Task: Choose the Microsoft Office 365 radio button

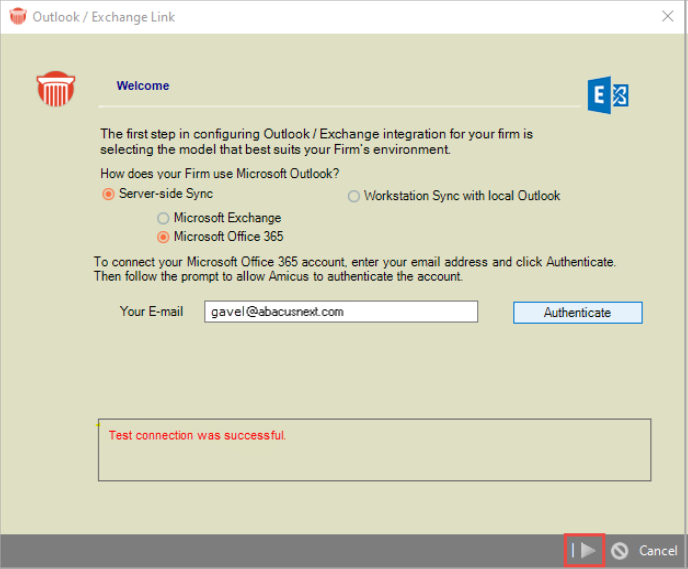Action: click(x=163, y=237)
